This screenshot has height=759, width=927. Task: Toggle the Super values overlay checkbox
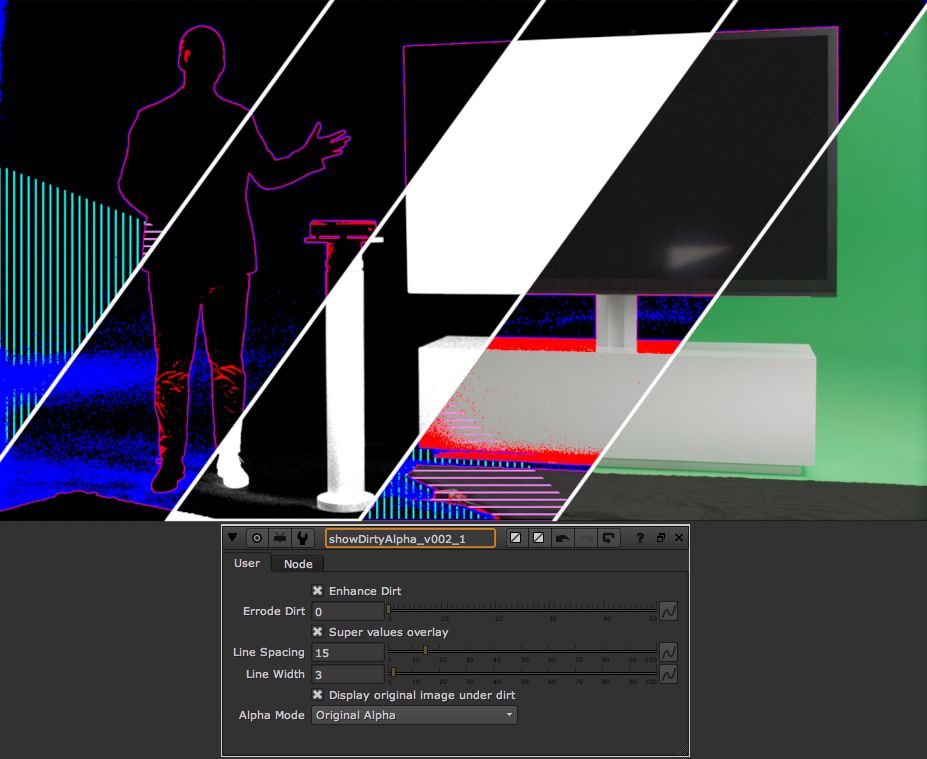[317, 632]
